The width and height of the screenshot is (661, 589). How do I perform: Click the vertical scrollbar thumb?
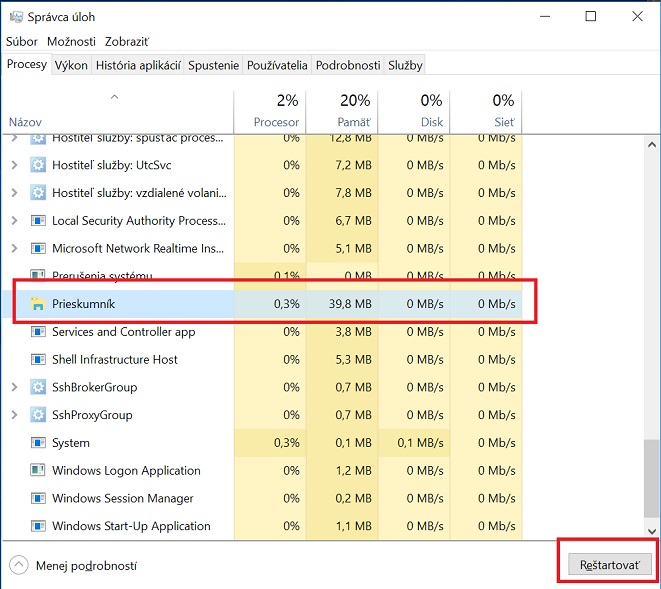[x=652, y=479]
